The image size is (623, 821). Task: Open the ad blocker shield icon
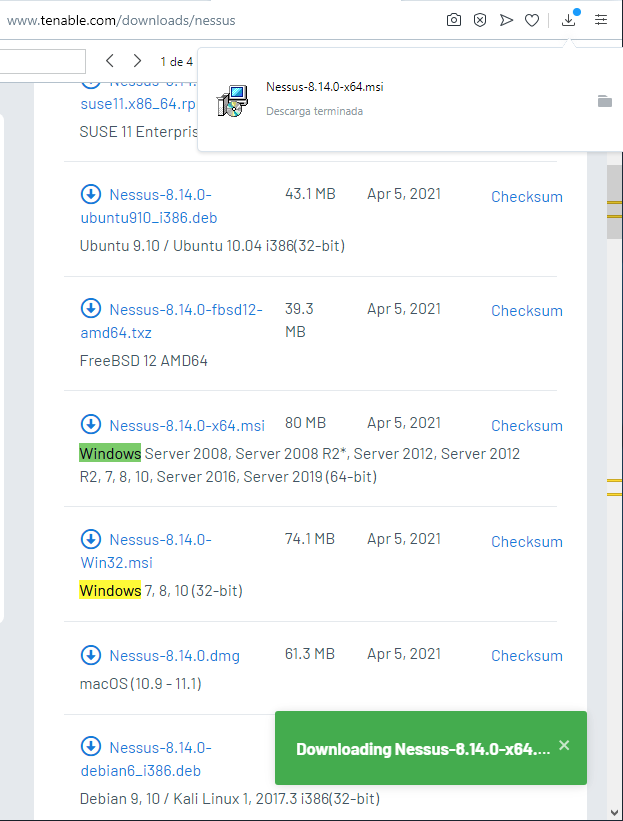tap(480, 20)
